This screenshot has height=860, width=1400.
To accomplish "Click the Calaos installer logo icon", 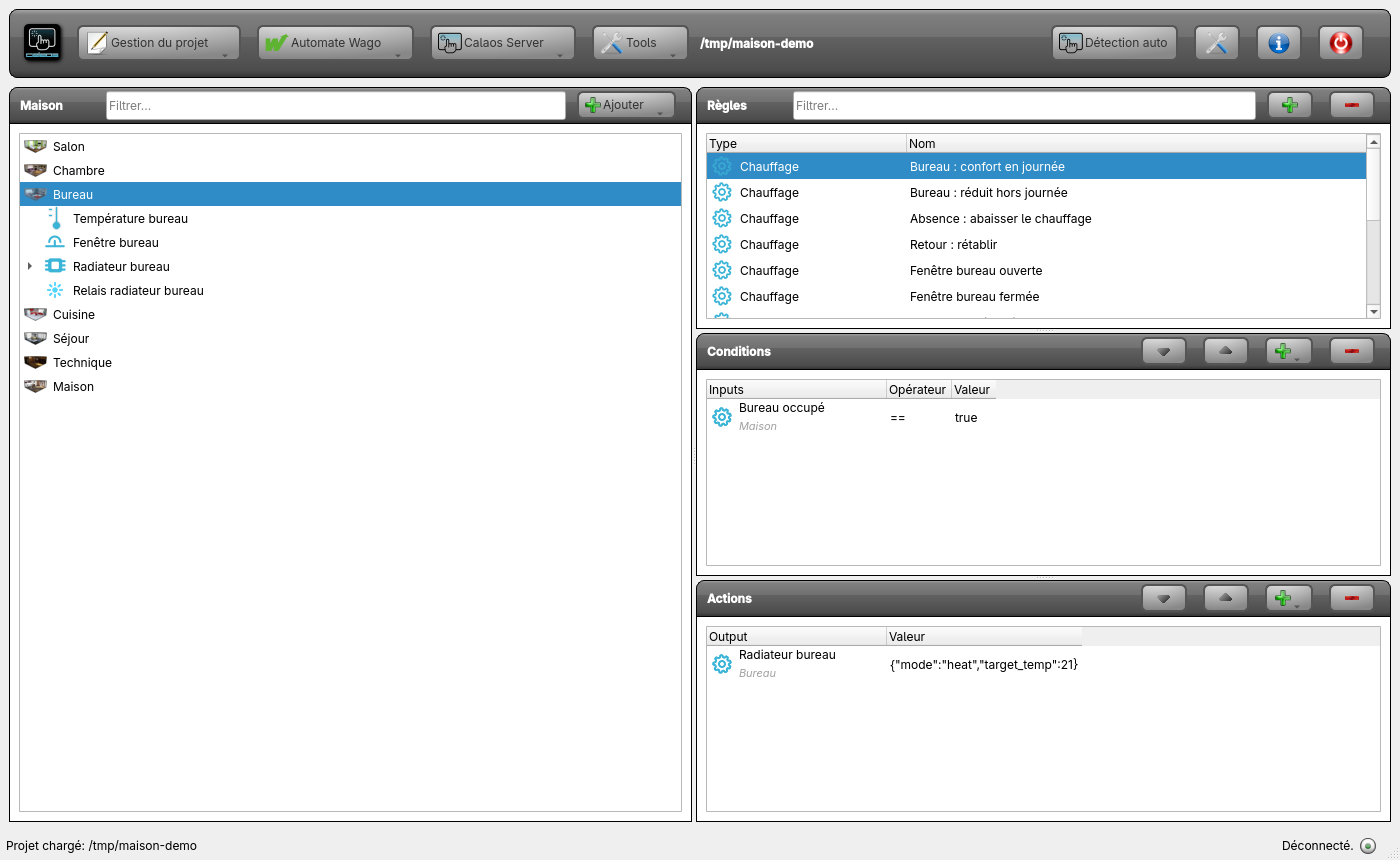I will tap(42, 43).
